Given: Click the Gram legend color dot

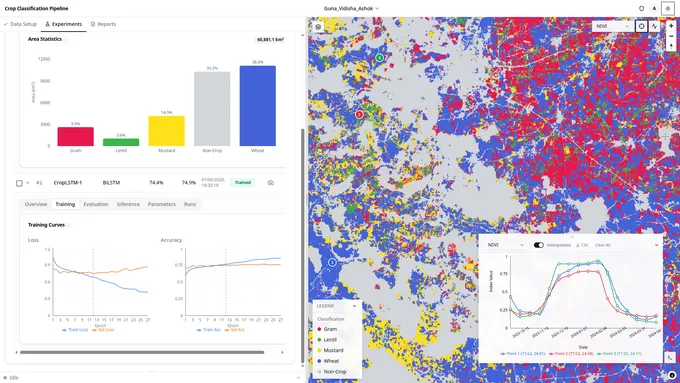Looking at the screenshot, I should [320, 329].
